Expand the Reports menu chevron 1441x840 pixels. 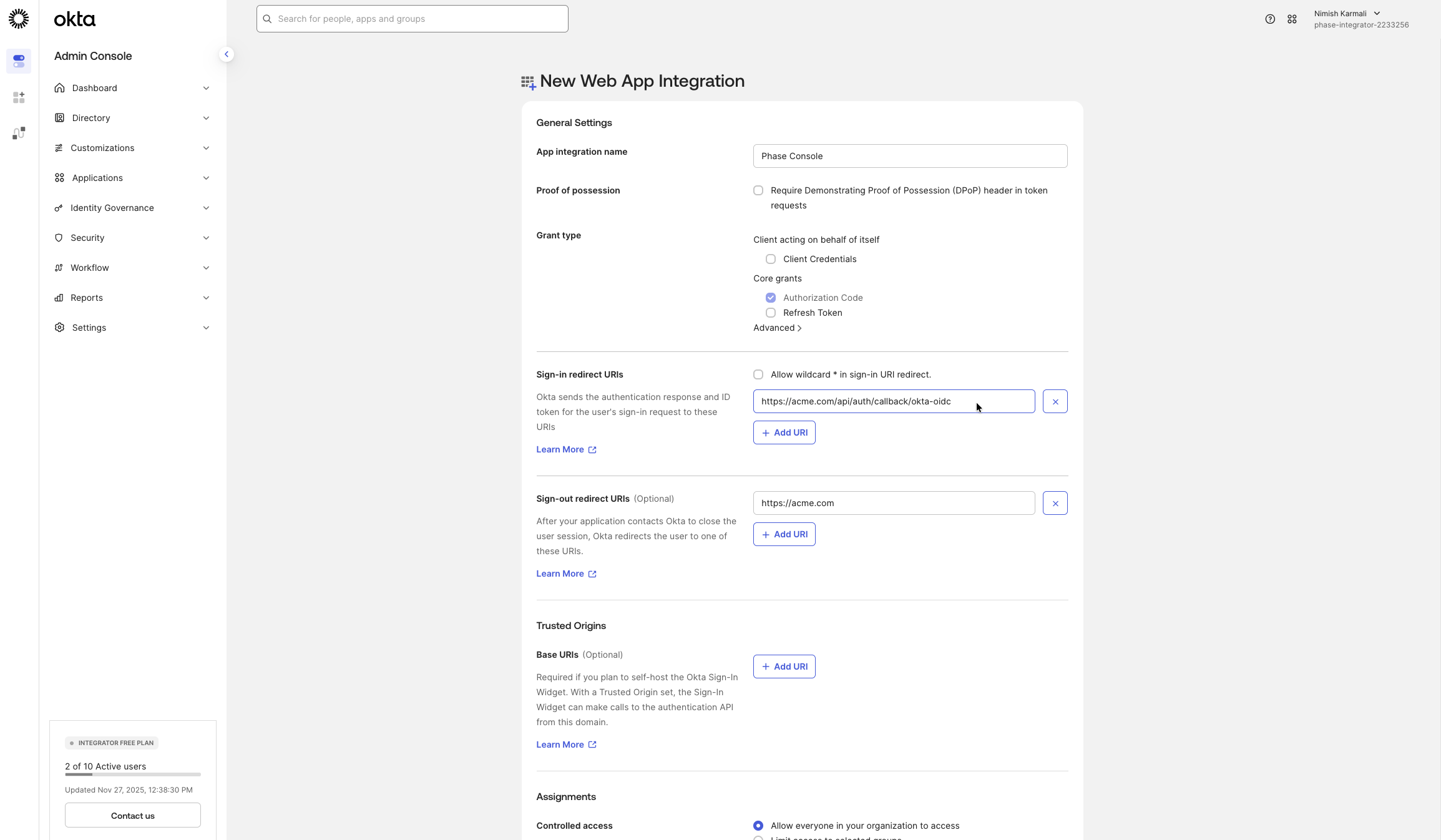[206, 298]
